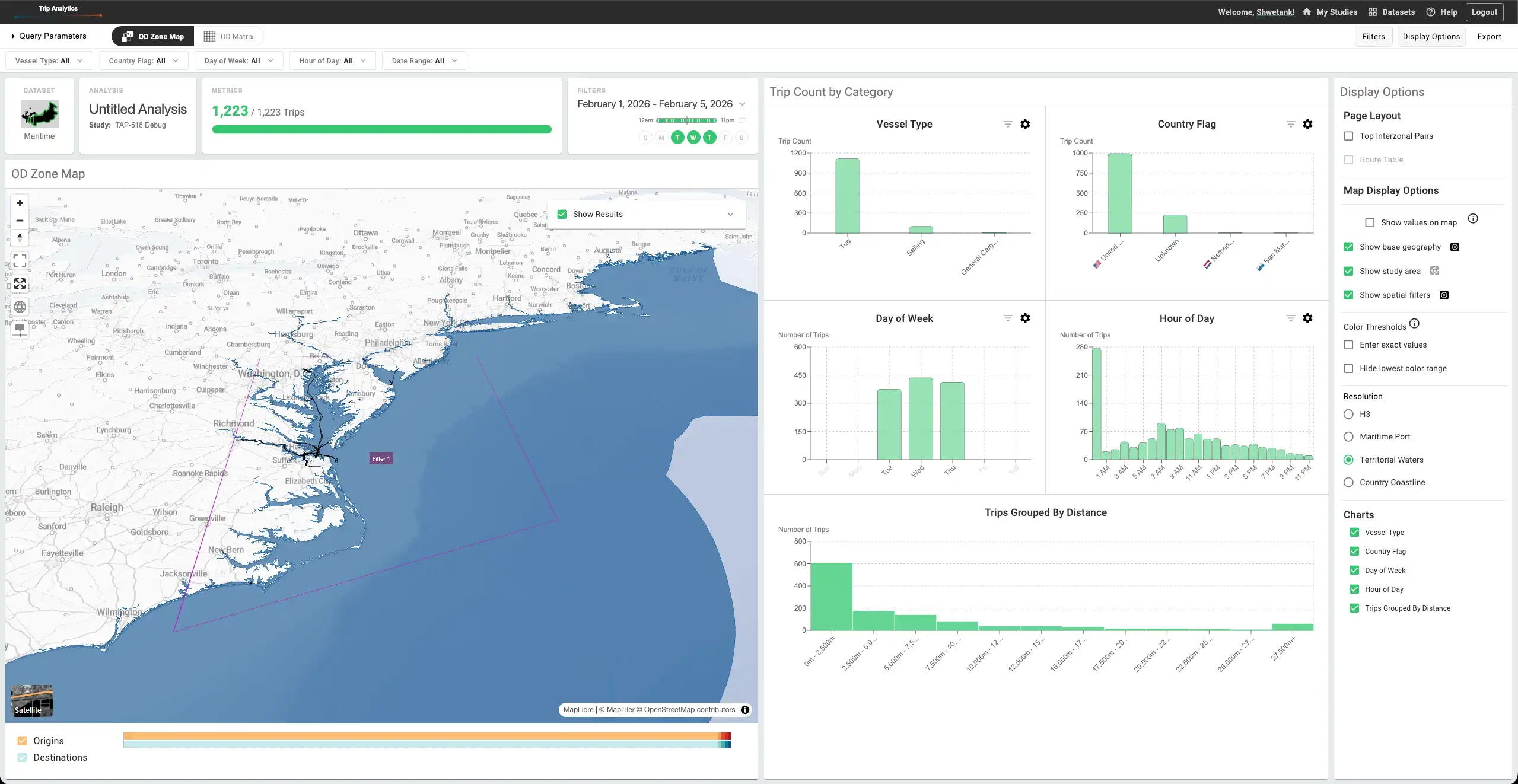Image resolution: width=1518 pixels, height=784 pixels.
Task: Click the hour-of-day range slider in Filters
Action: [687, 120]
